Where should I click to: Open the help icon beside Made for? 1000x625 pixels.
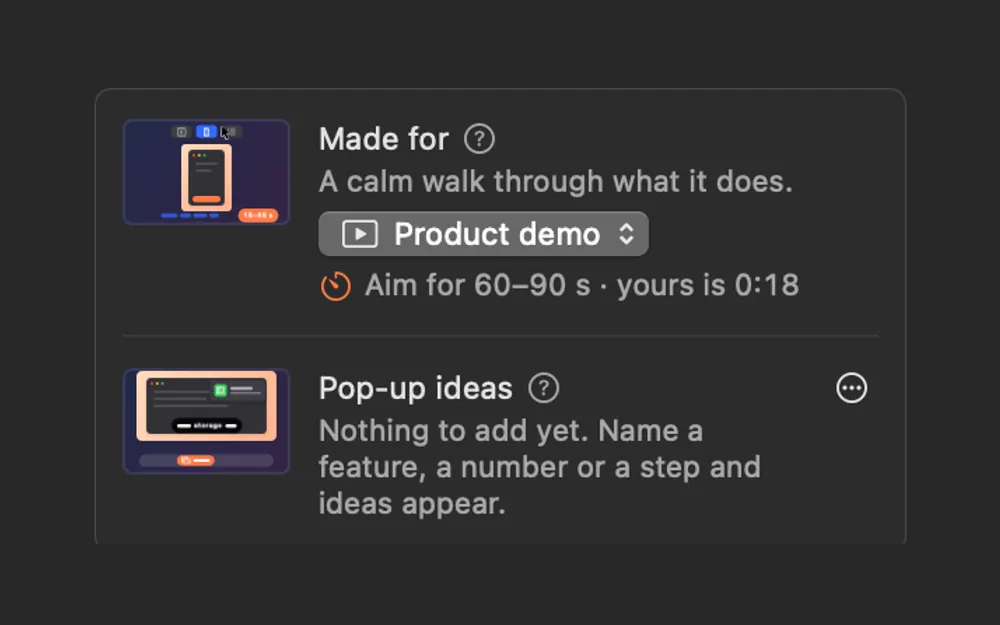[x=479, y=138]
